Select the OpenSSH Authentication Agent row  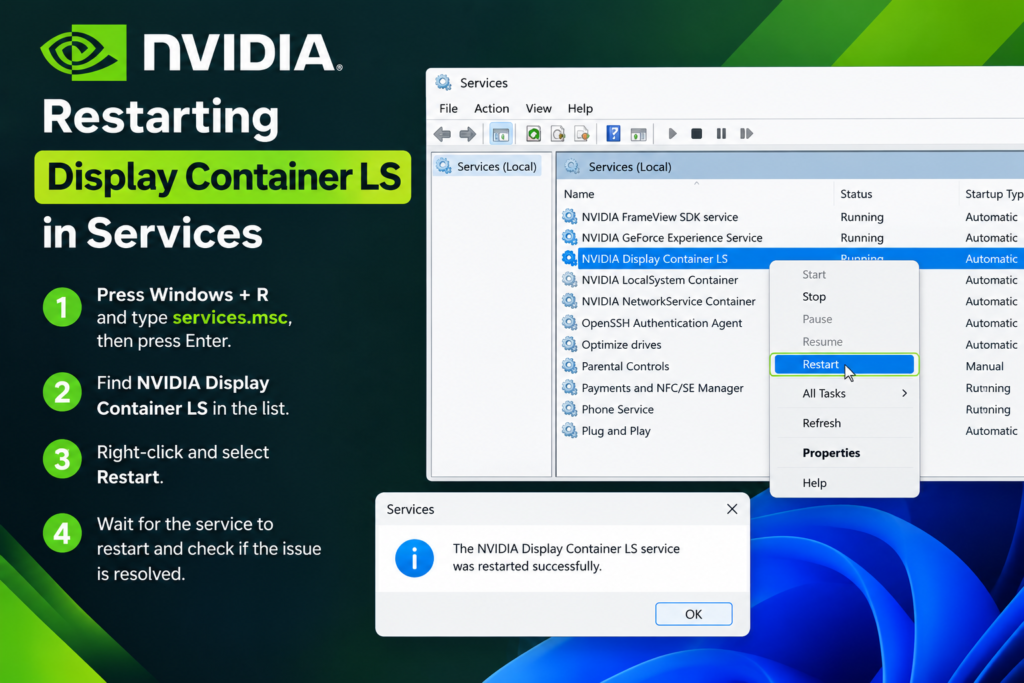click(x=664, y=323)
